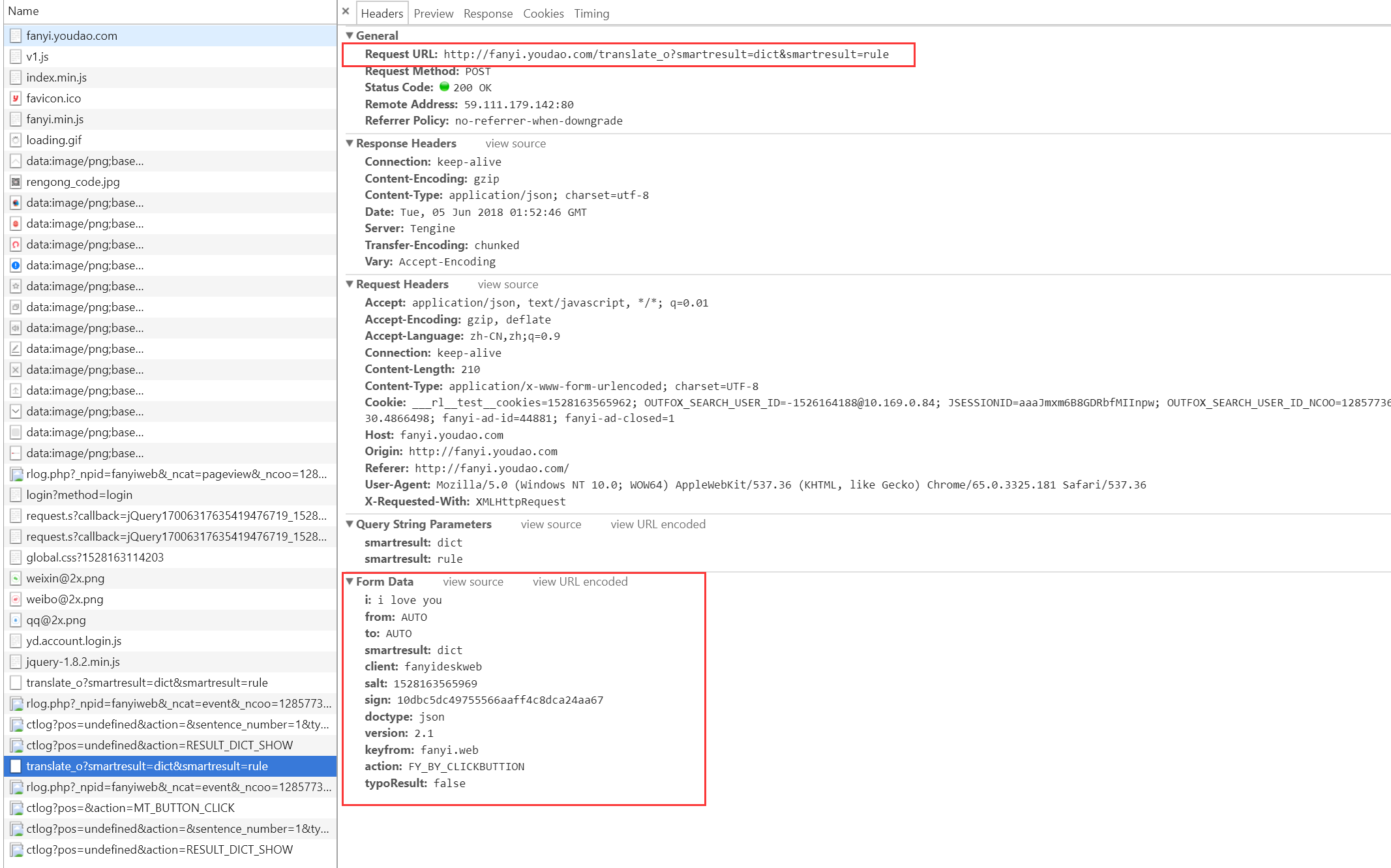Collapse the Response Headers section
This screenshot has height=868, width=1391.
pos(350,143)
